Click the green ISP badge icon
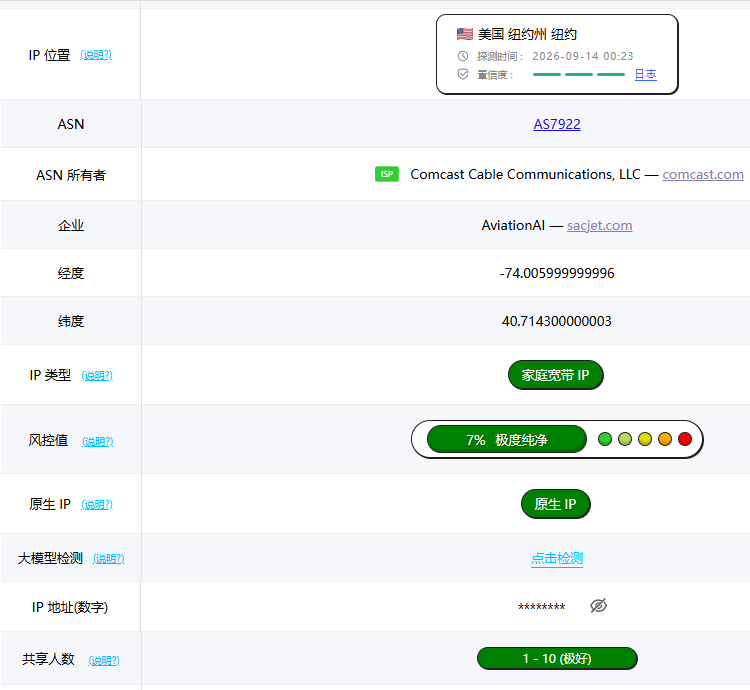Screen dimensions: 750x690 [x=386, y=174]
